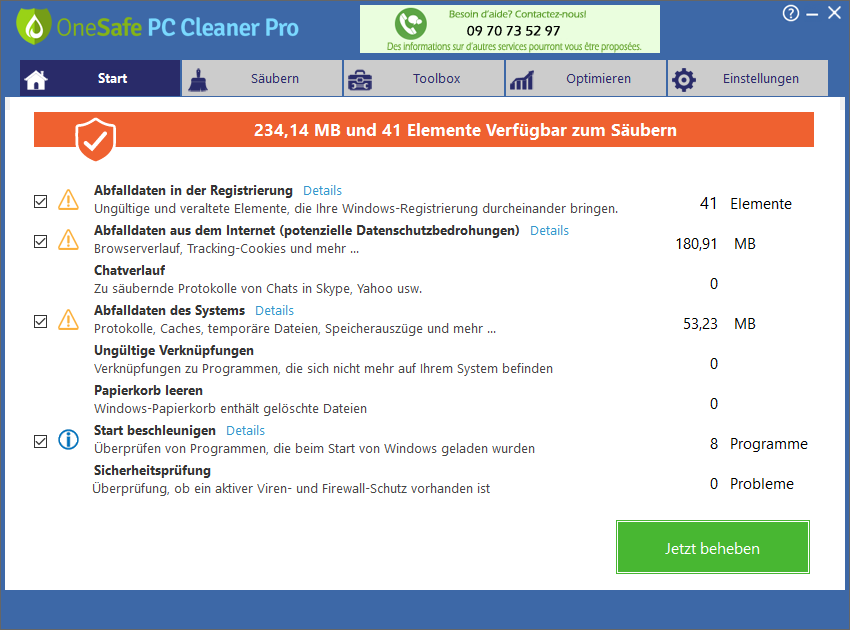Open the Einstellungen gear icon

coord(684,77)
